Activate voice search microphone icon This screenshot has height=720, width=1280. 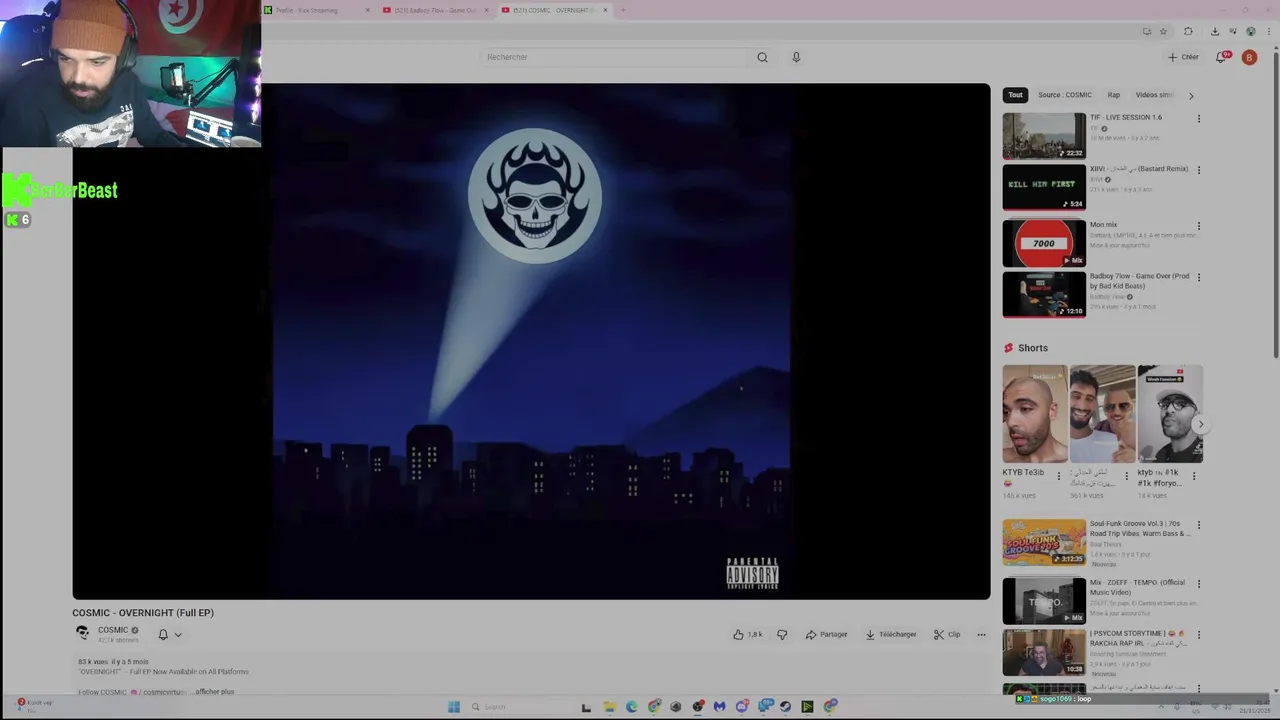coord(796,57)
